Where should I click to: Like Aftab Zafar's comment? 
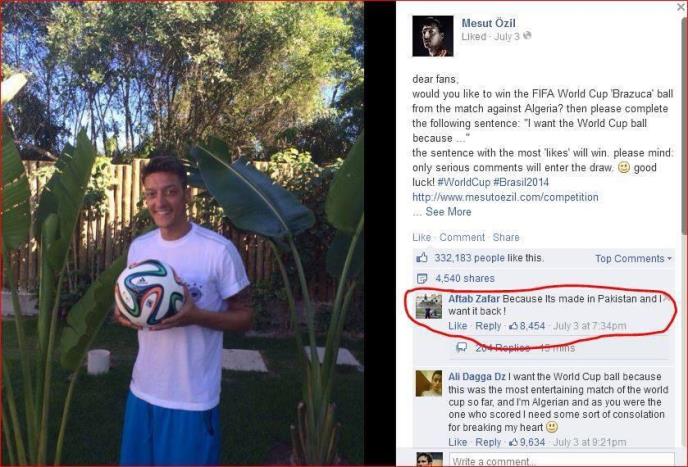tap(458, 326)
